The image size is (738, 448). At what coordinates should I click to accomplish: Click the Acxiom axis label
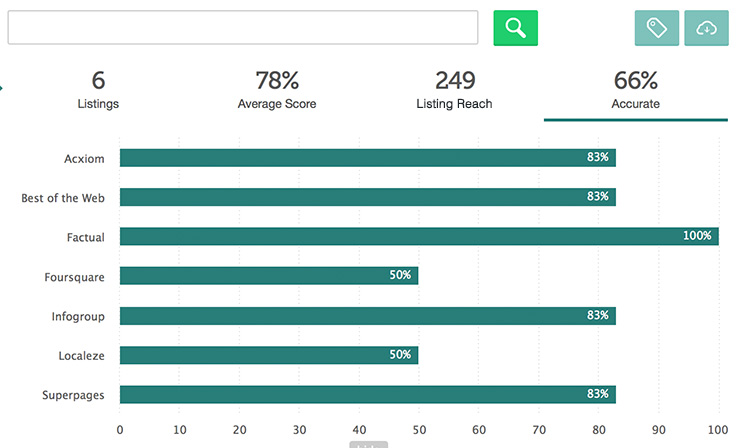pos(82,158)
